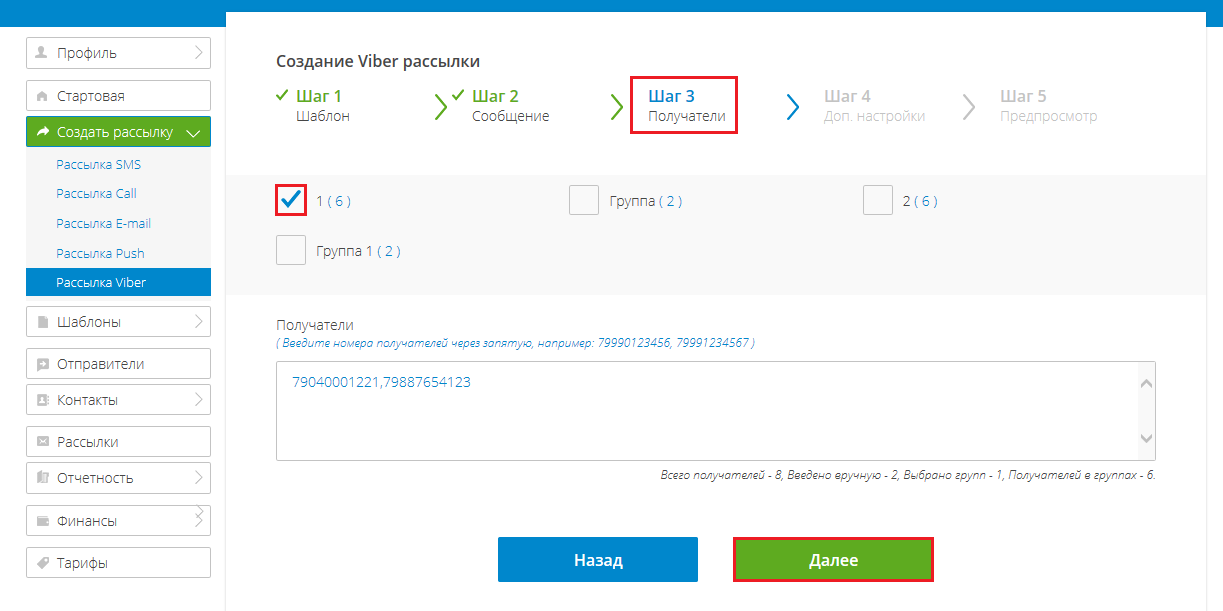Check the "2 ( 6 )" group checkbox

(878, 200)
